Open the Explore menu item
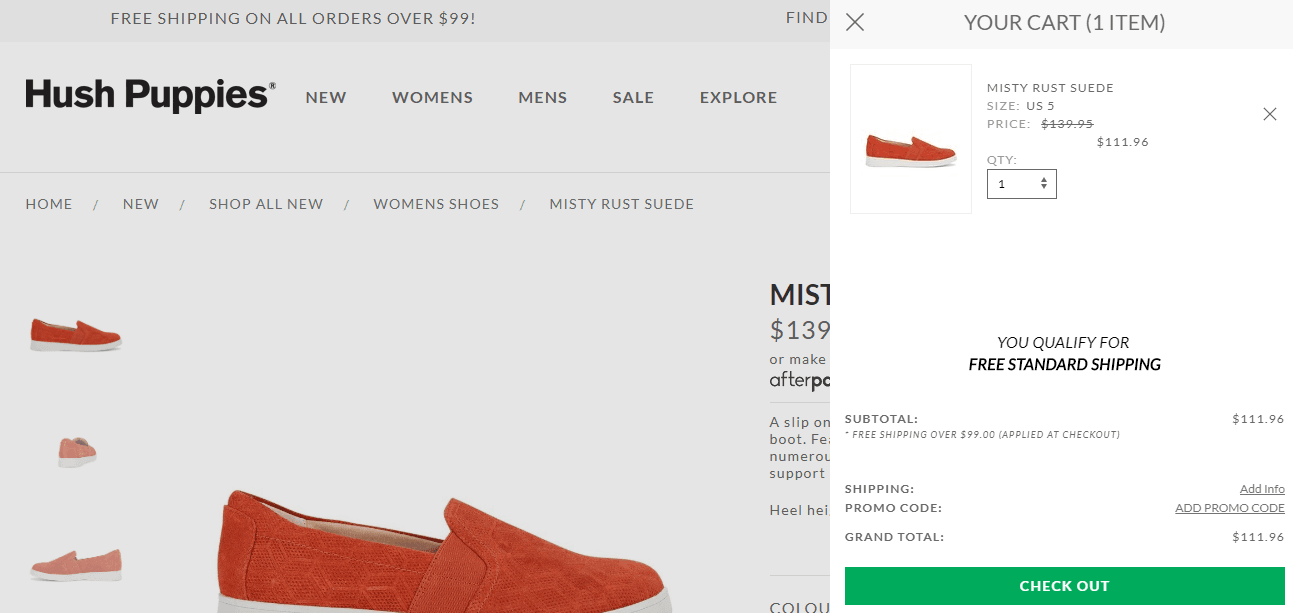This screenshot has width=1293, height=613. [x=738, y=97]
